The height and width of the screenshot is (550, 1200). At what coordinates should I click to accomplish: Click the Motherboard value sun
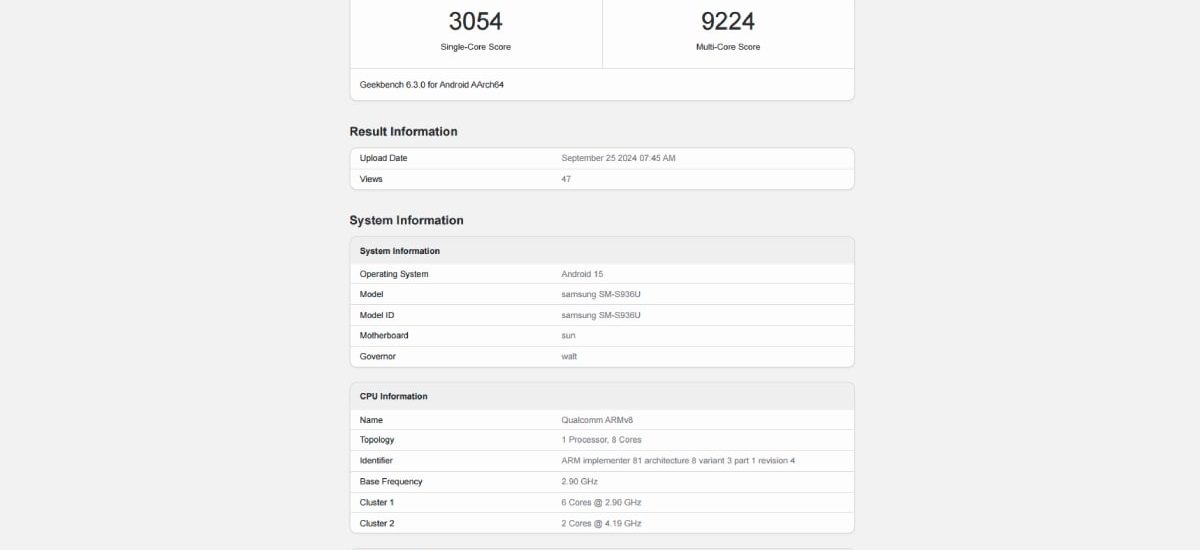[568, 335]
